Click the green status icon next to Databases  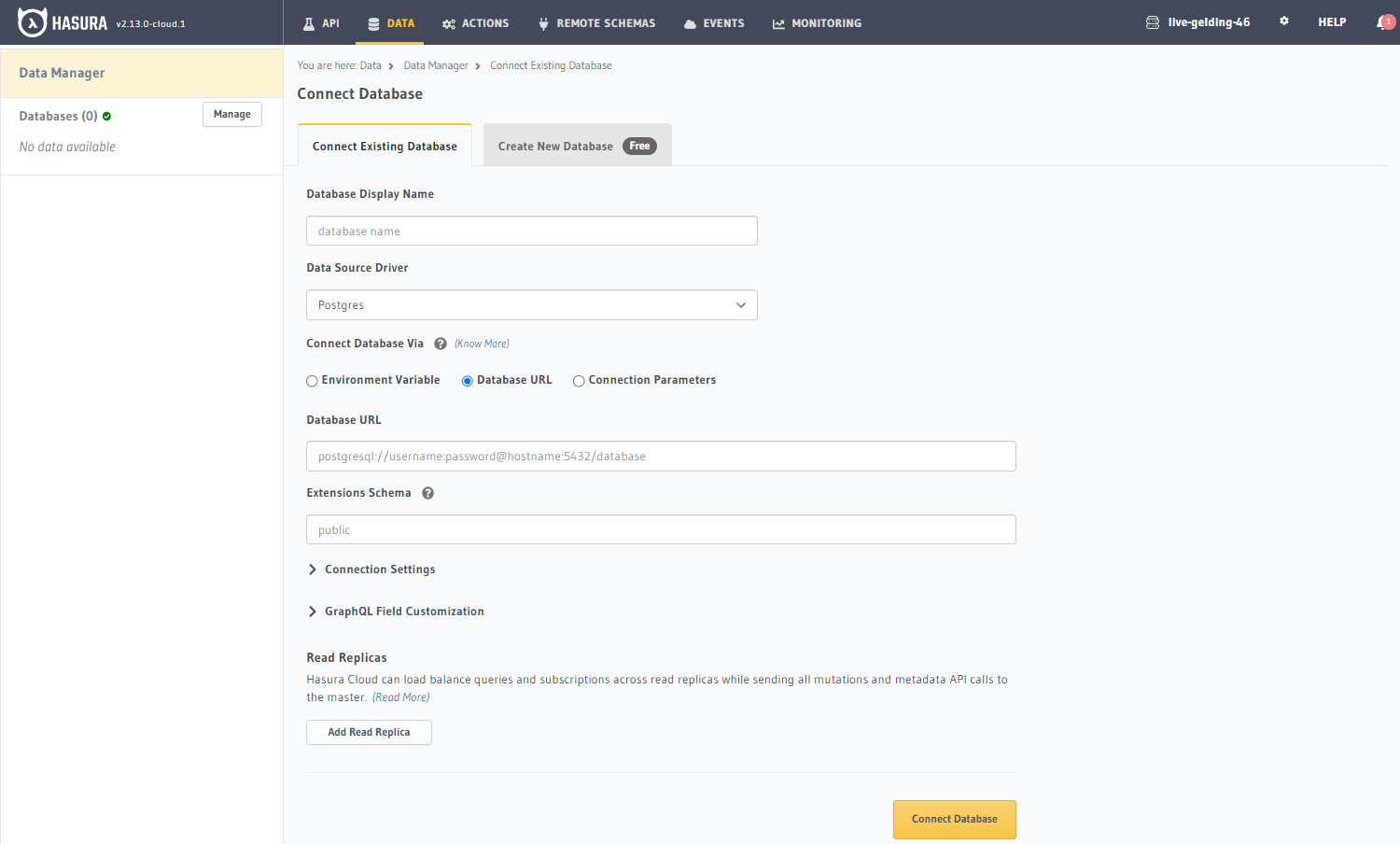click(x=107, y=117)
